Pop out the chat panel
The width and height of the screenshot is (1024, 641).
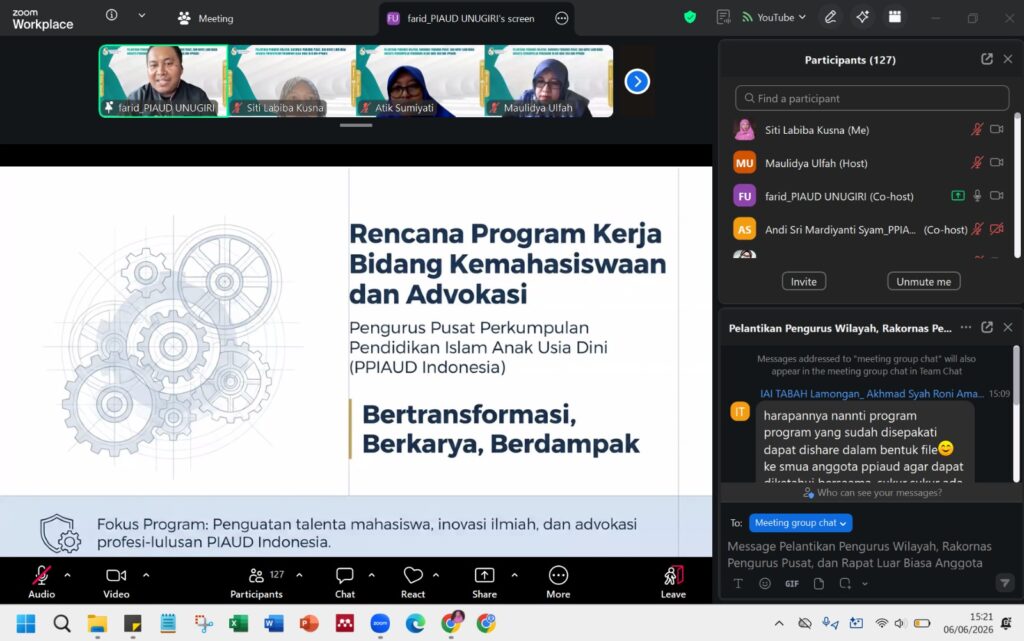coord(987,328)
